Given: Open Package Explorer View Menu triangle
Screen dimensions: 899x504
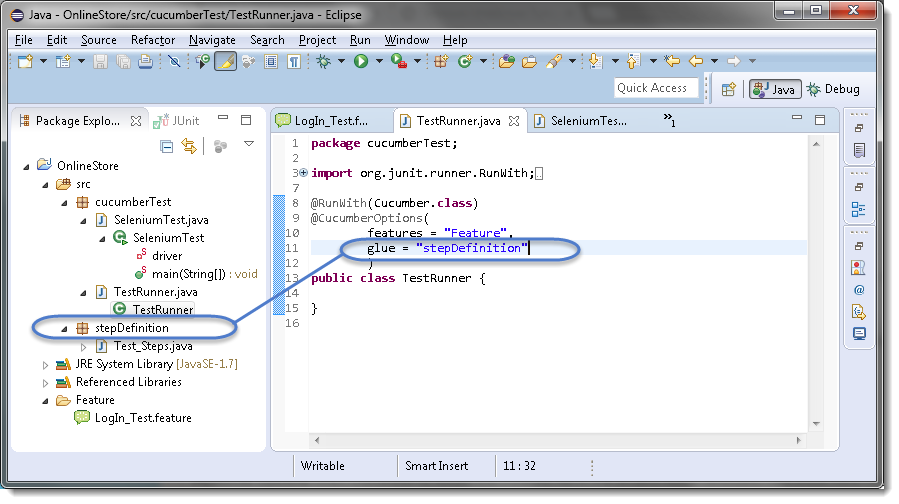Looking at the screenshot, I should coord(249,144).
